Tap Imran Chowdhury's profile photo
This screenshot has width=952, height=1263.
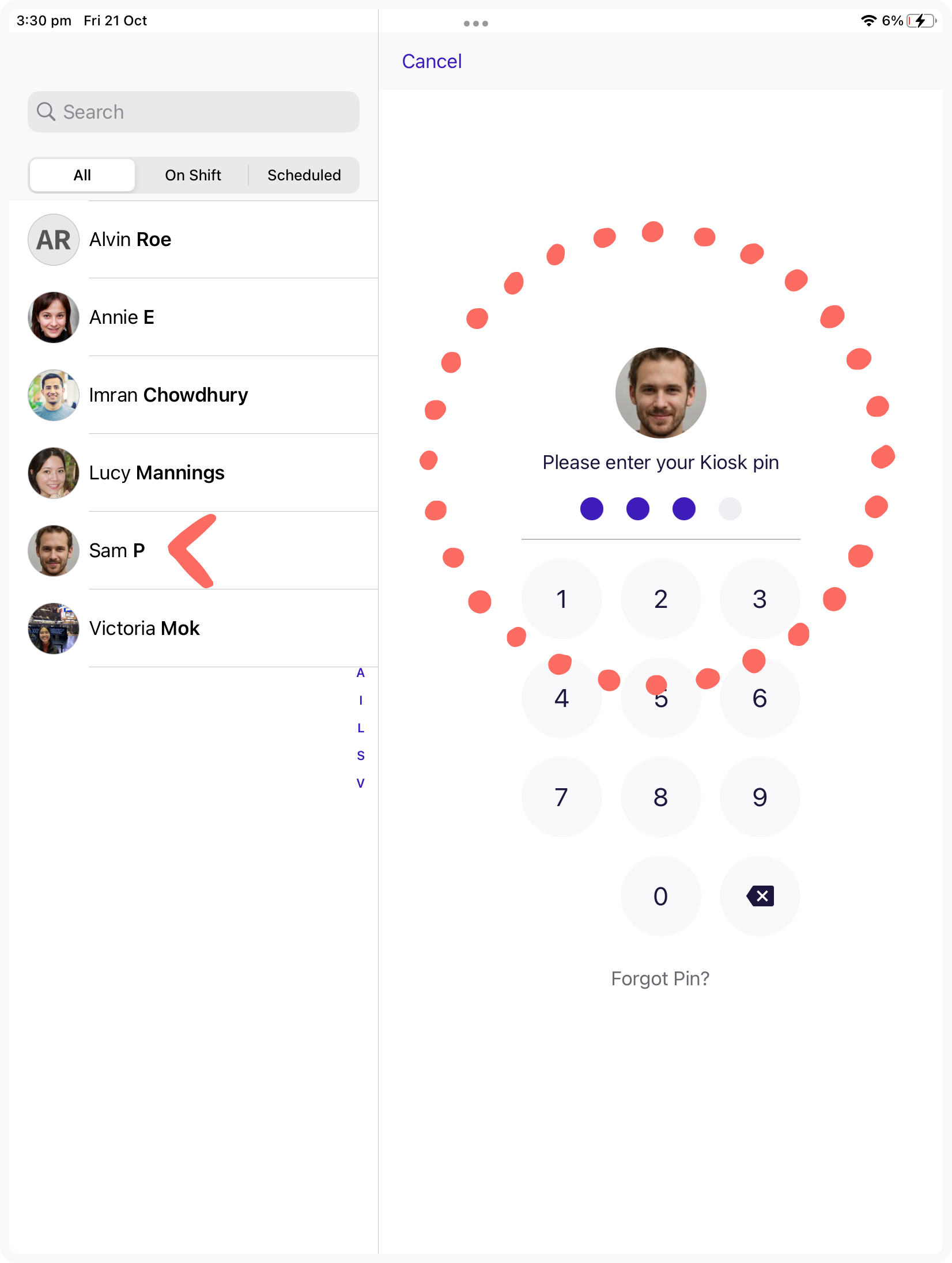(x=54, y=395)
